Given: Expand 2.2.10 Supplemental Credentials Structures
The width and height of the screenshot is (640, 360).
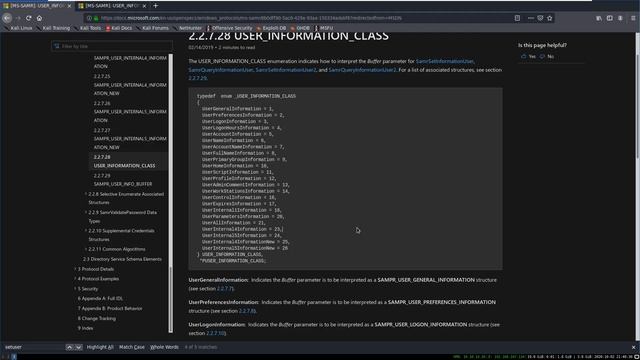Looking at the screenshot, I should pos(121,235).
